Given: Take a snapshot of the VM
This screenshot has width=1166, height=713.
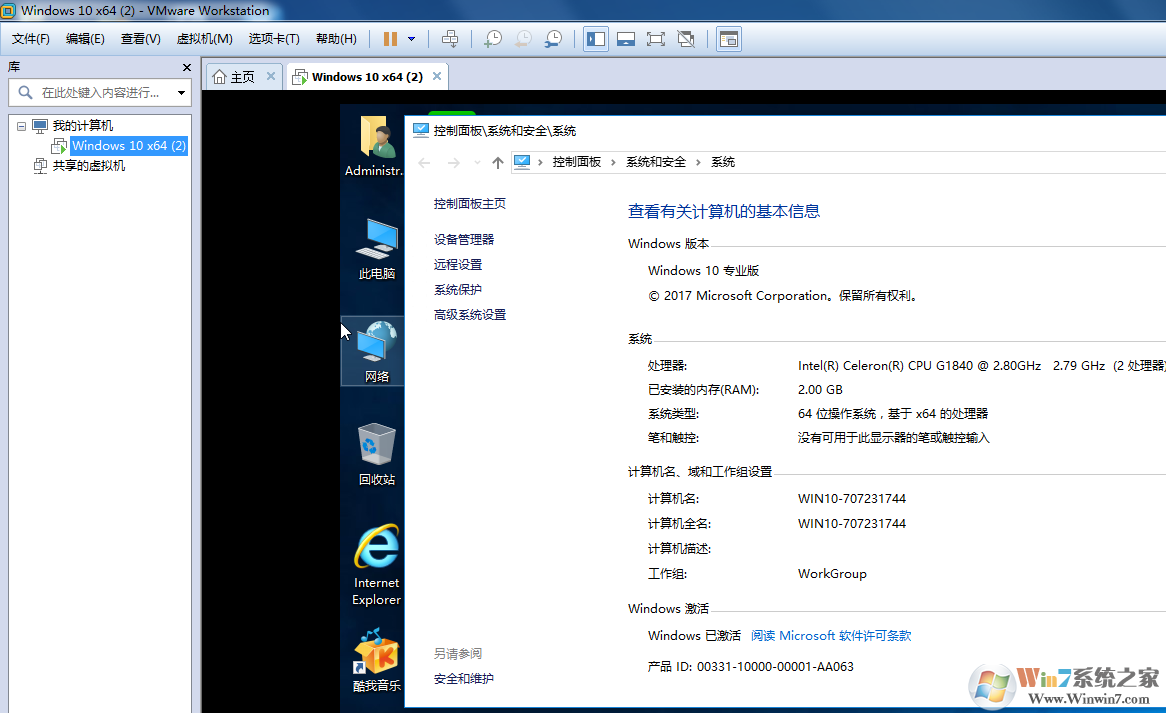Looking at the screenshot, I should tap(493, 39).
